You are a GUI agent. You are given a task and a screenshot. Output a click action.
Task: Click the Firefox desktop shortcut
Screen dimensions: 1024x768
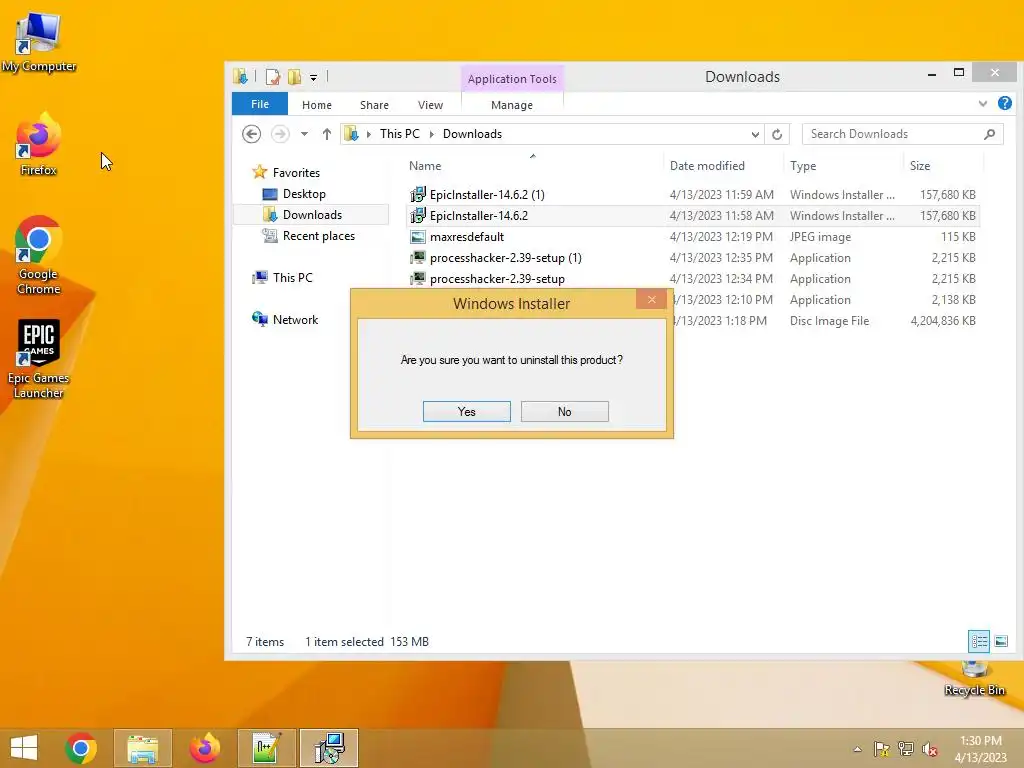(x=39, y=144)
